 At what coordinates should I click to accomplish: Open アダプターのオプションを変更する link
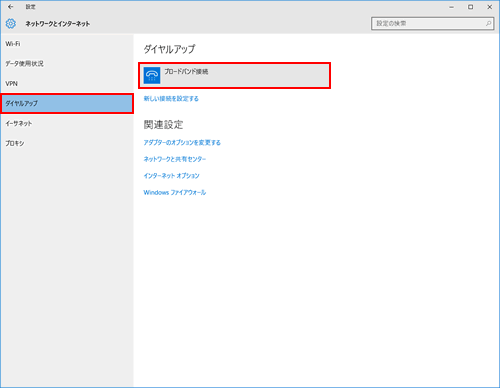click(182, 143)
